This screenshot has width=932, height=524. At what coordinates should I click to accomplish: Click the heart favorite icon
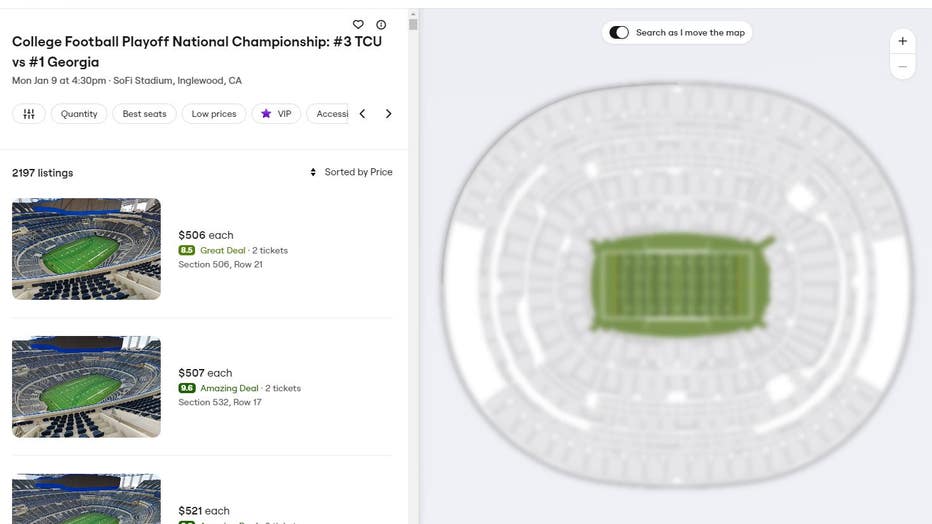(358, 25)
